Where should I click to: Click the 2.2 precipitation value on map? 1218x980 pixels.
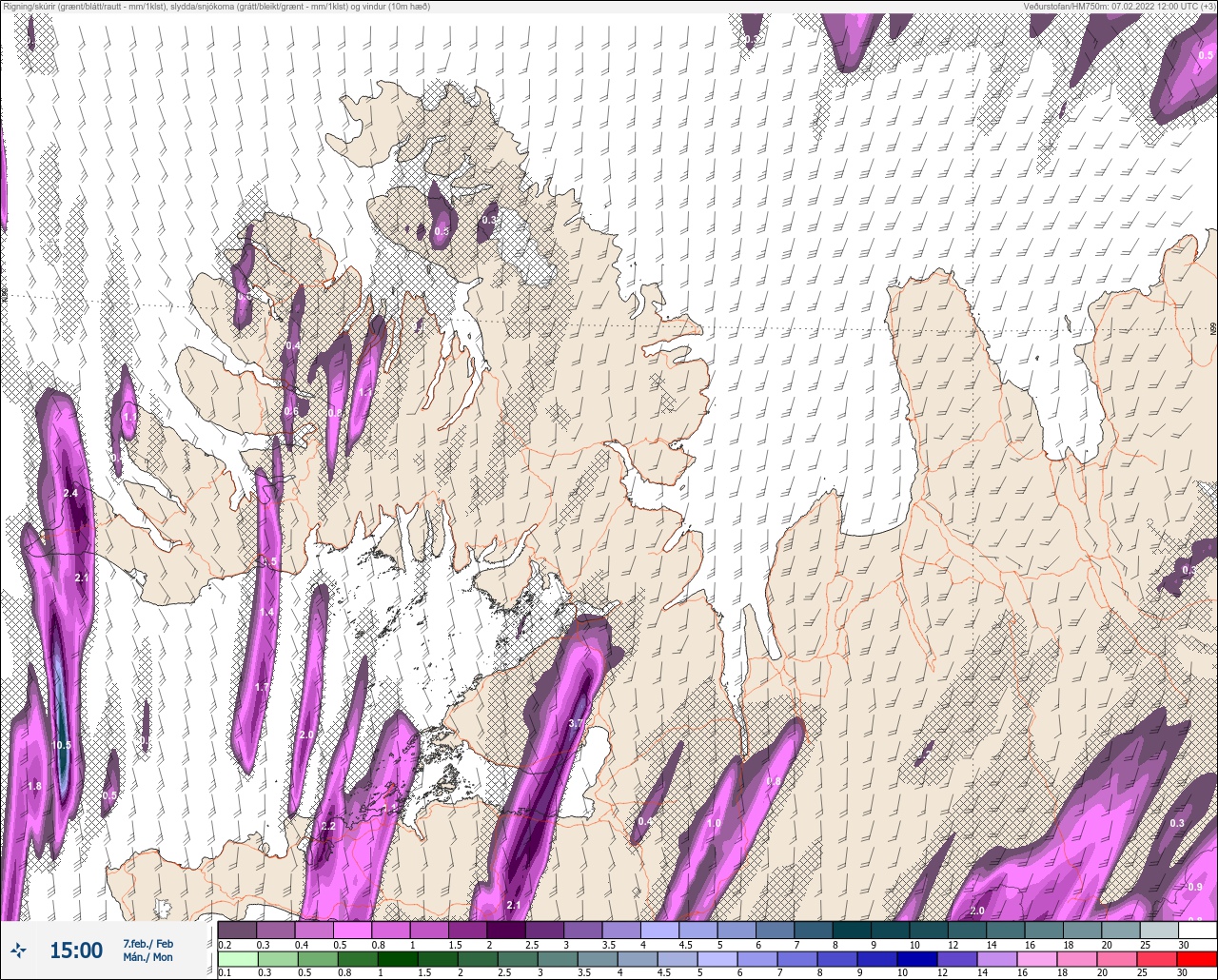[328, 826]
